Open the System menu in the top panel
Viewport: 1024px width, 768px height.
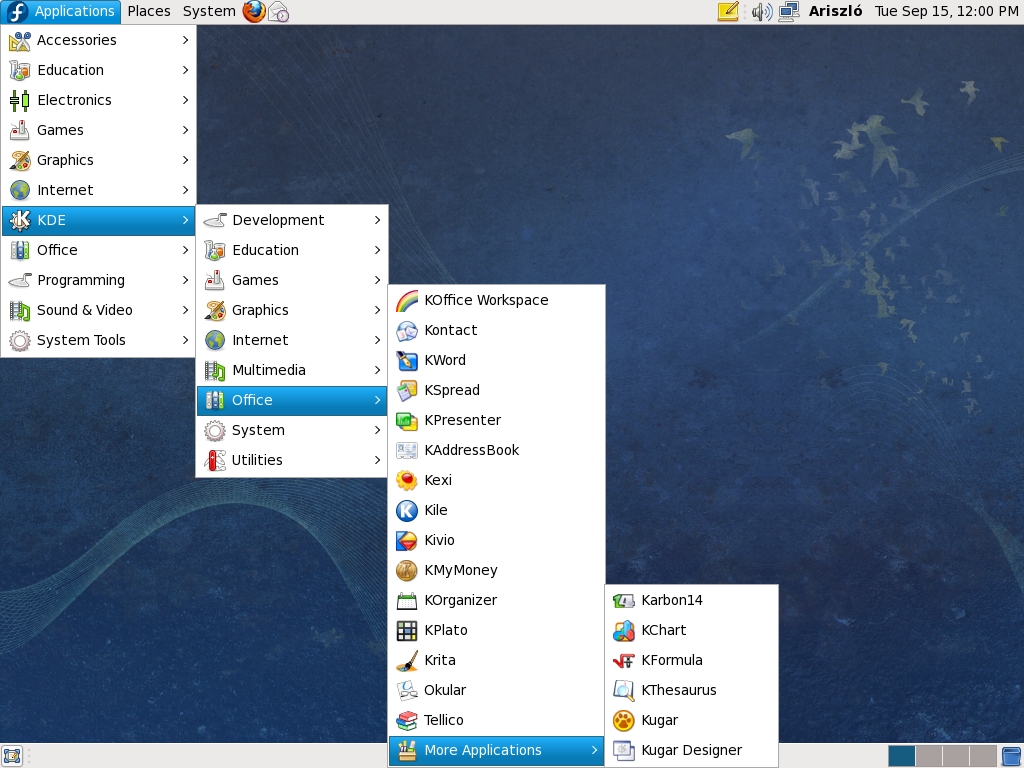coord(209,11)
